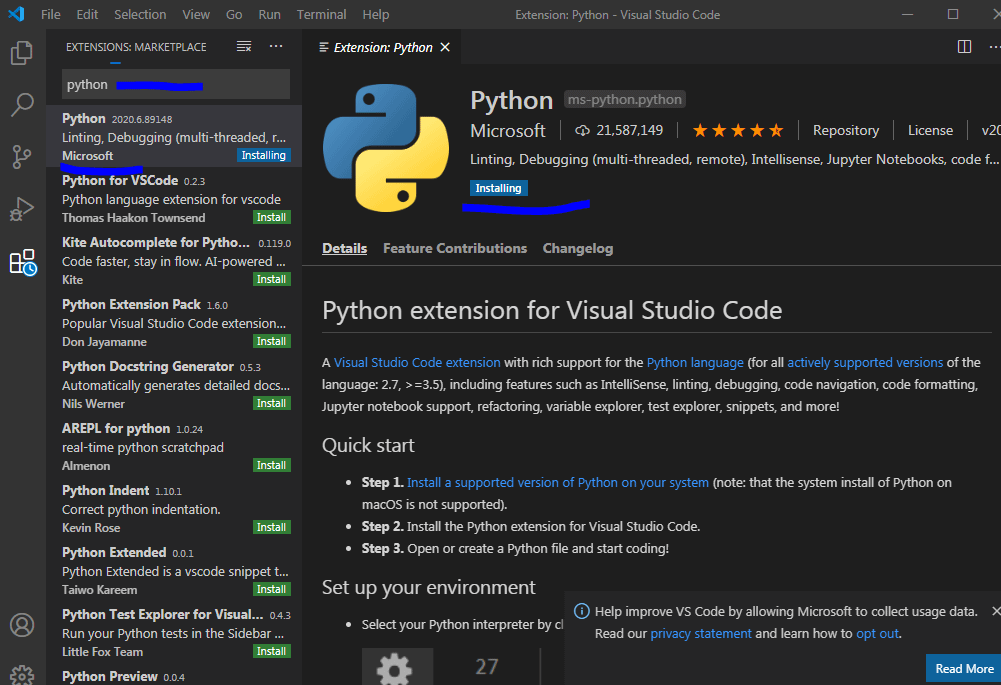The height and width of the screenshot is (685, 1001).
Task: Install Python Extended extension
Action: pos(271,589)
